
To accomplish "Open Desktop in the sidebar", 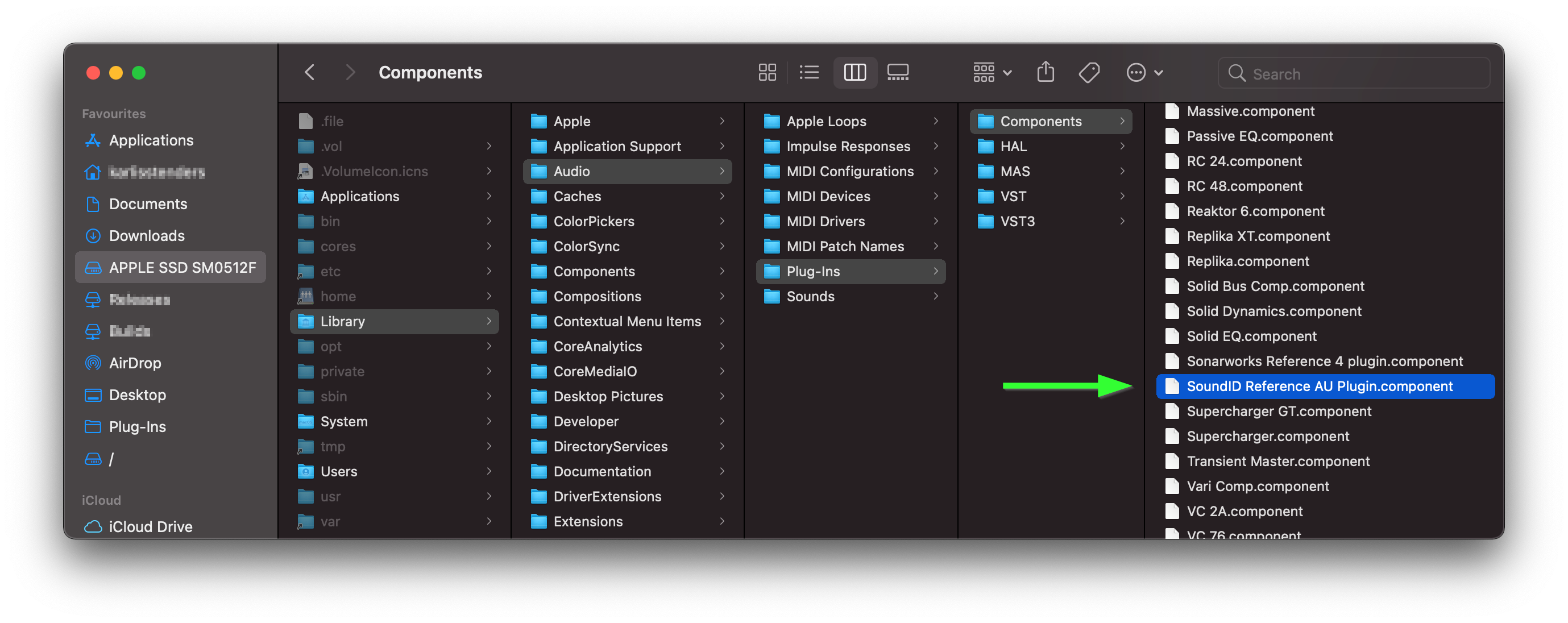I will click(171, 395).
